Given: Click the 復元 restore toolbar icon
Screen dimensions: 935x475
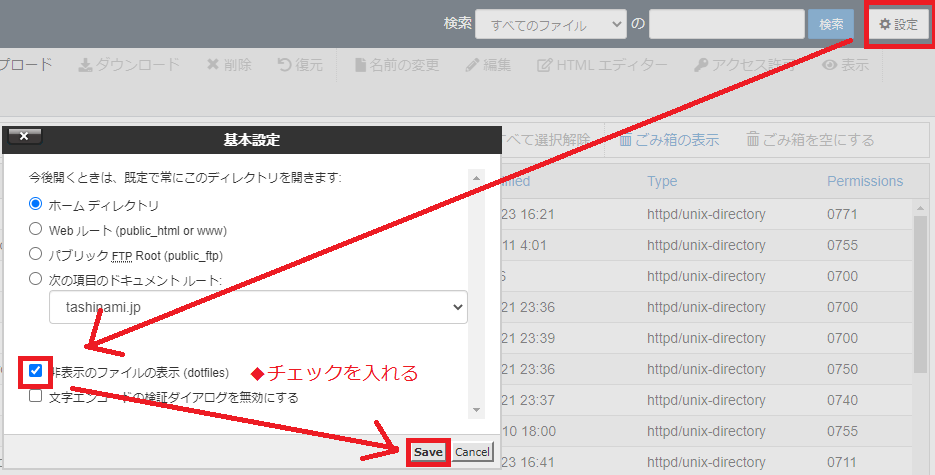Looking at the screenshot, I should (285, 65).
